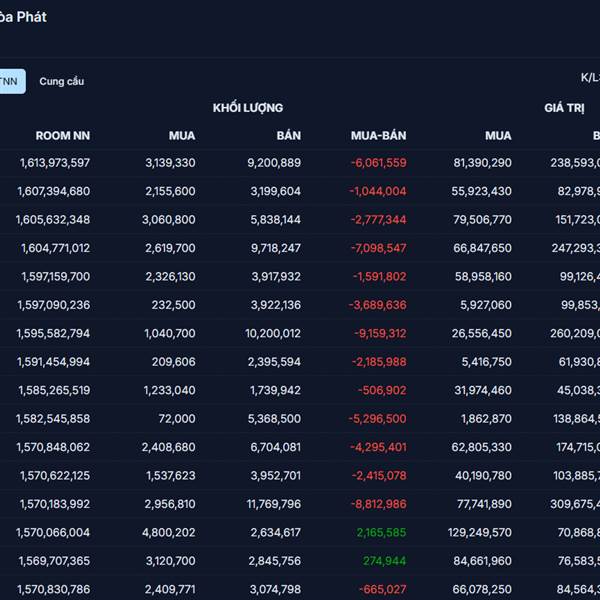Click the GIÁ TRỊ group heading
Viewport: 600px width, 600px height.
coord(564,108)
